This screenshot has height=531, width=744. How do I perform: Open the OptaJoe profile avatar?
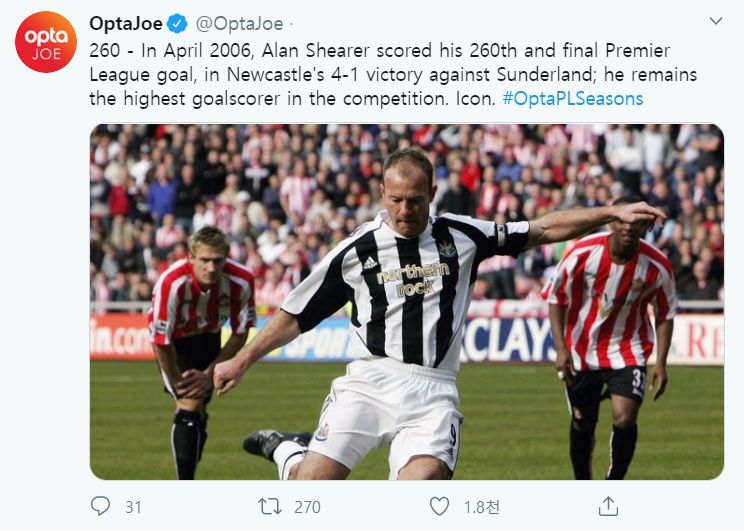45,42
